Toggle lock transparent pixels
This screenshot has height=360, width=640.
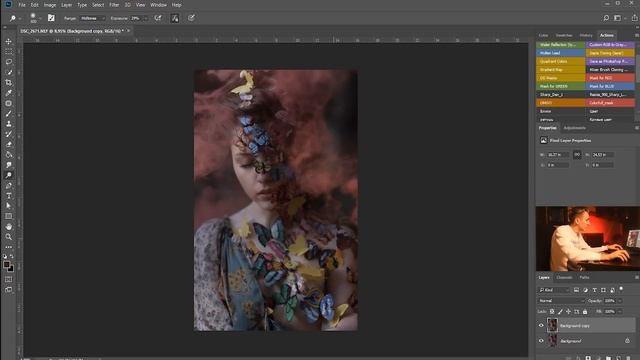[x=552, y=311]
